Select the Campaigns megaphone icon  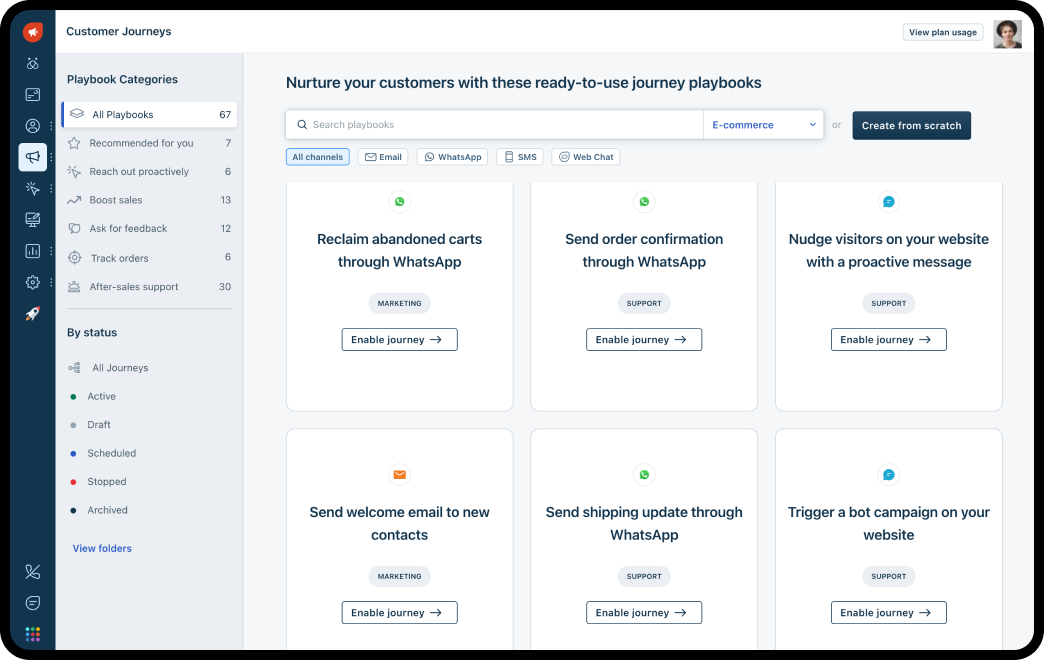pos(32,157)
